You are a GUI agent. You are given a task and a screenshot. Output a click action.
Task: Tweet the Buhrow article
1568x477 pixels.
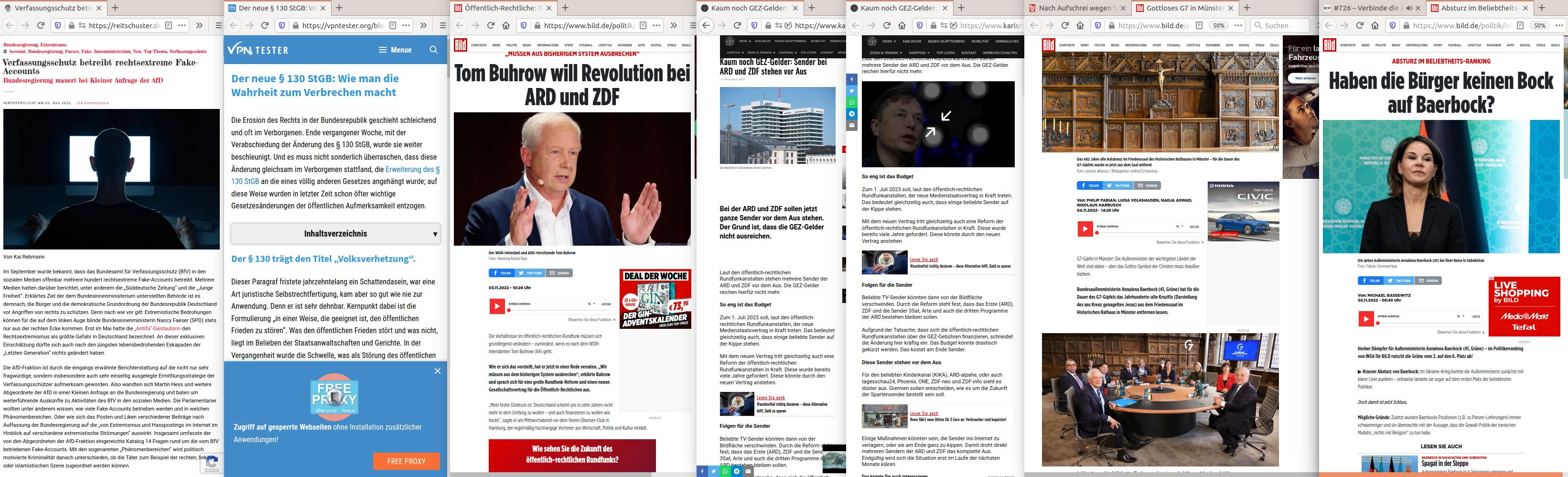pyautogui.click(x=530, y=273)
